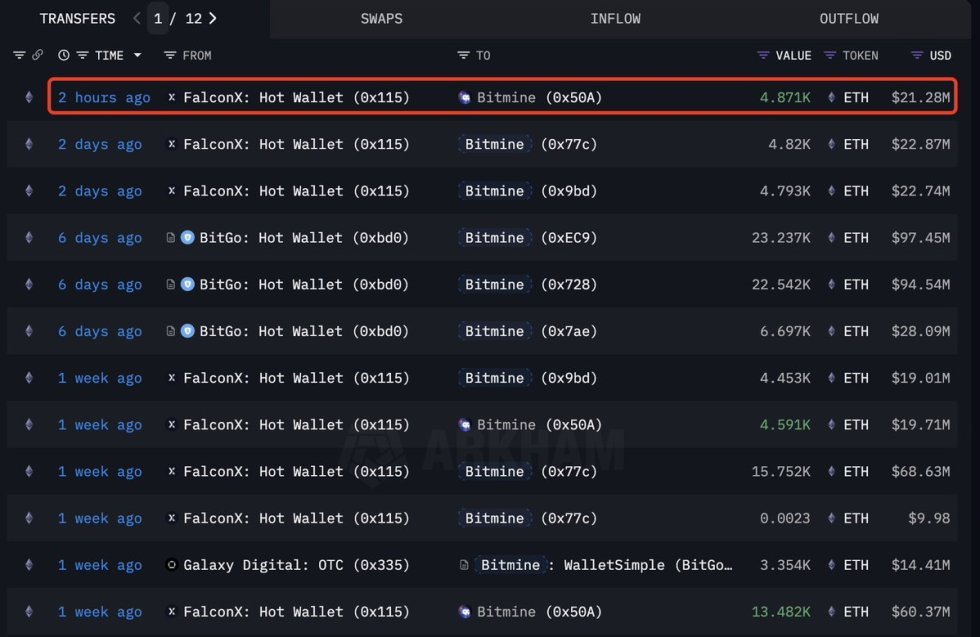Open the OUTFLOW tab
The image size is (980, 637).
click(849, 18)
